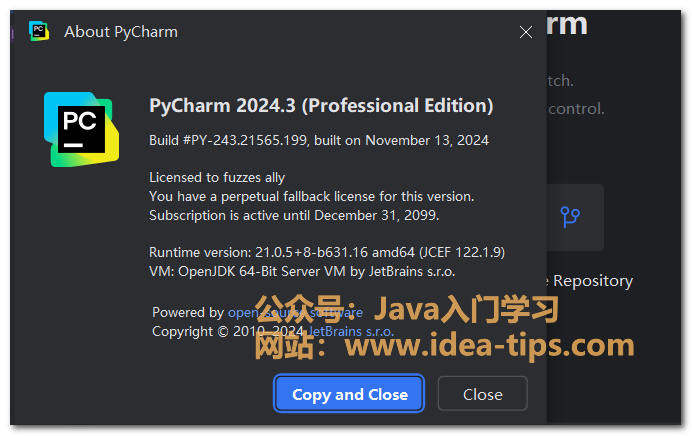Click the About PyCharm title text
The image size is (692, 436).
[121, 32]
